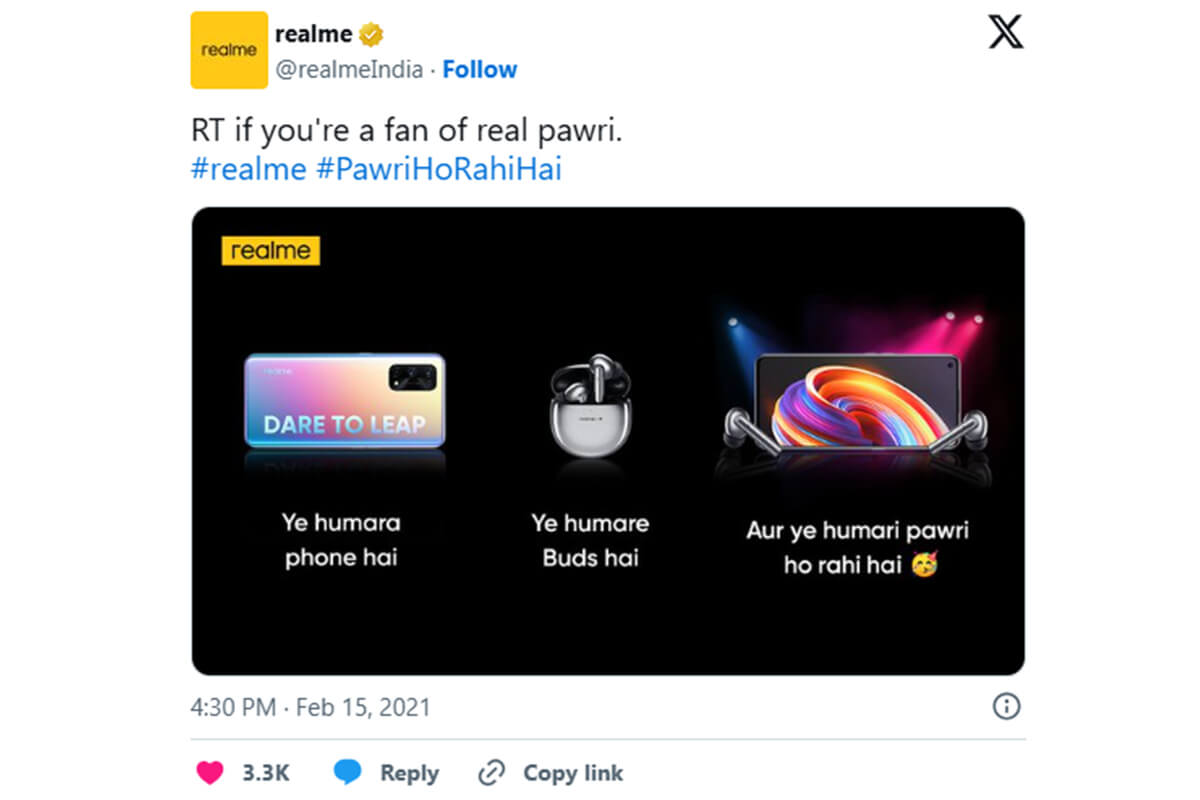Viewport: 1200px width, 800px height.
Task: Click the realme display name
Action: pyautogui.click(x=313, y=35)
